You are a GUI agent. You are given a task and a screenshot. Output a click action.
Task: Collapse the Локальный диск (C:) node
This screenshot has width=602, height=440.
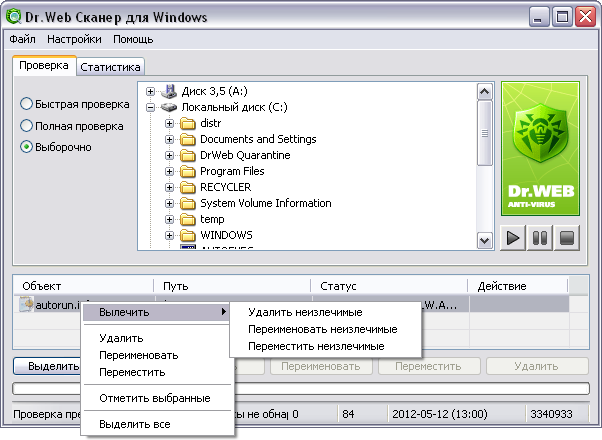(150, 108)
